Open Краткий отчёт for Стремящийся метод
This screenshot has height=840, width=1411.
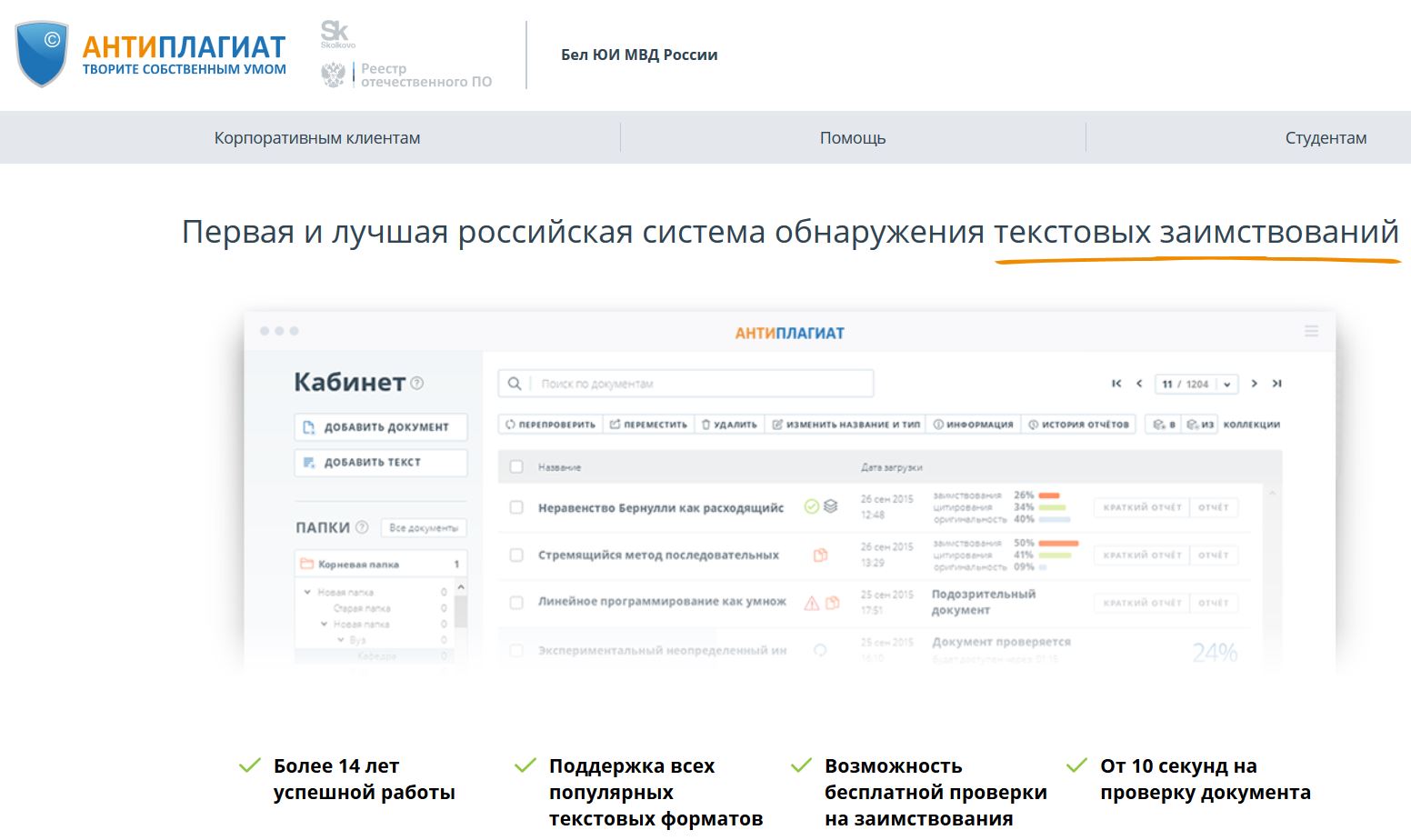click(x=1142, y=555)
